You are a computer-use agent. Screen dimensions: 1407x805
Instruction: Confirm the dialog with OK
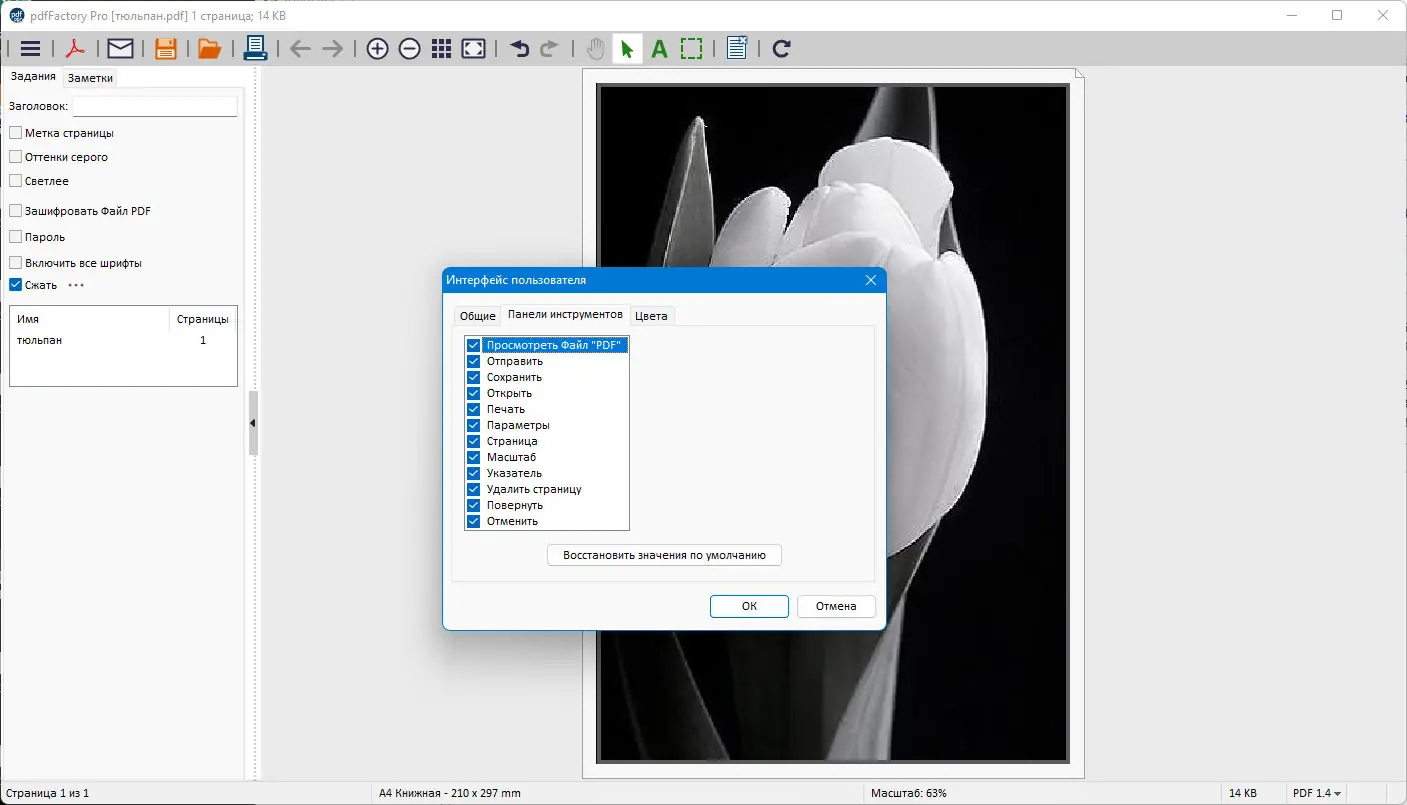tap(749, 606)
